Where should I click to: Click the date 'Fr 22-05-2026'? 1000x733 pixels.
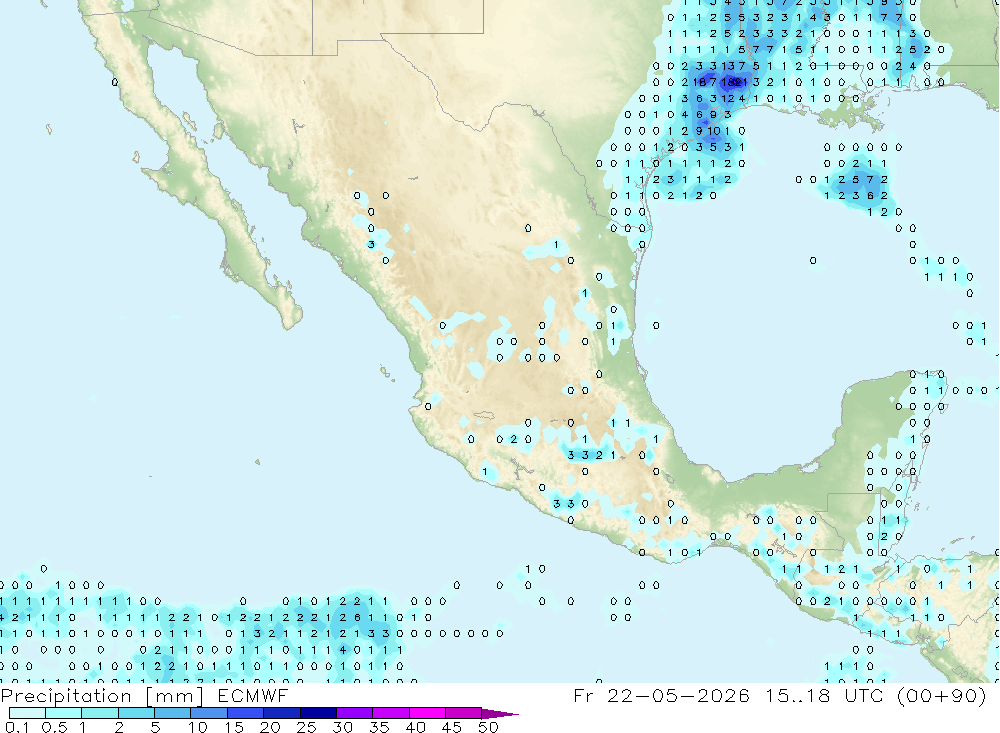click(661, 695)
